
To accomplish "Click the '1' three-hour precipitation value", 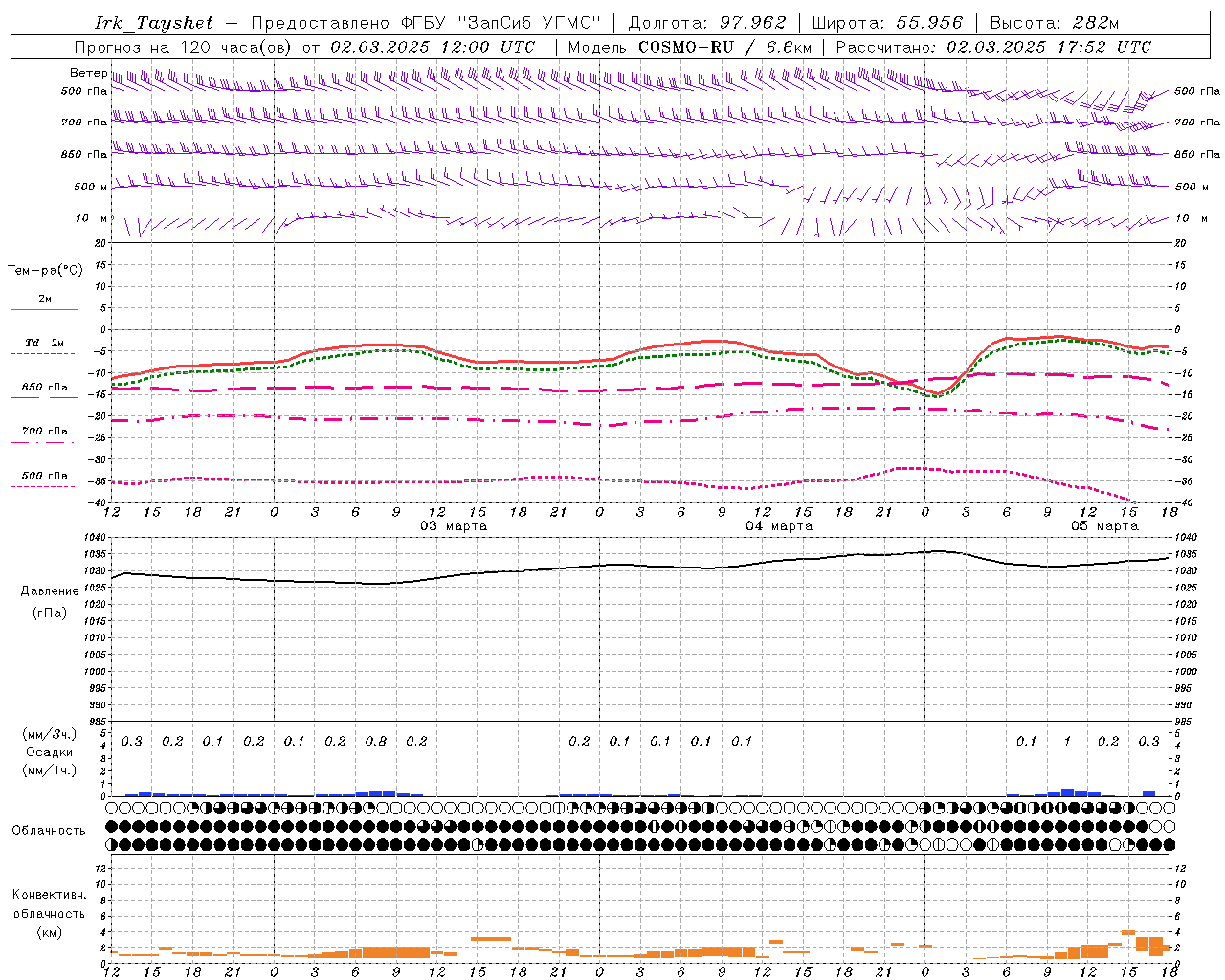I will [1067, 742].
